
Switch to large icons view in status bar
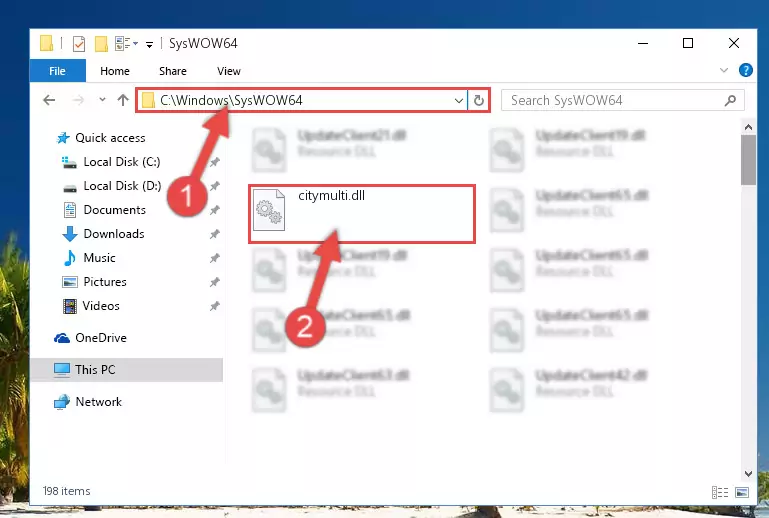(x=742, y=492)
